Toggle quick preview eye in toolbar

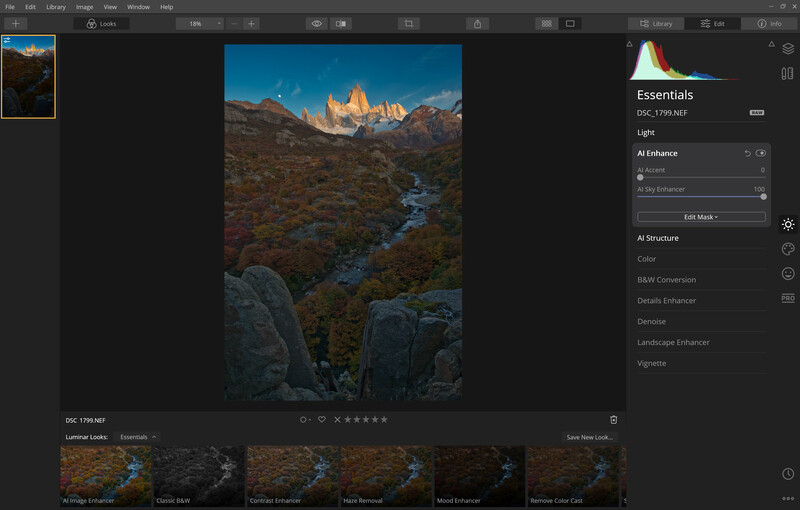(x=317, y=23)
